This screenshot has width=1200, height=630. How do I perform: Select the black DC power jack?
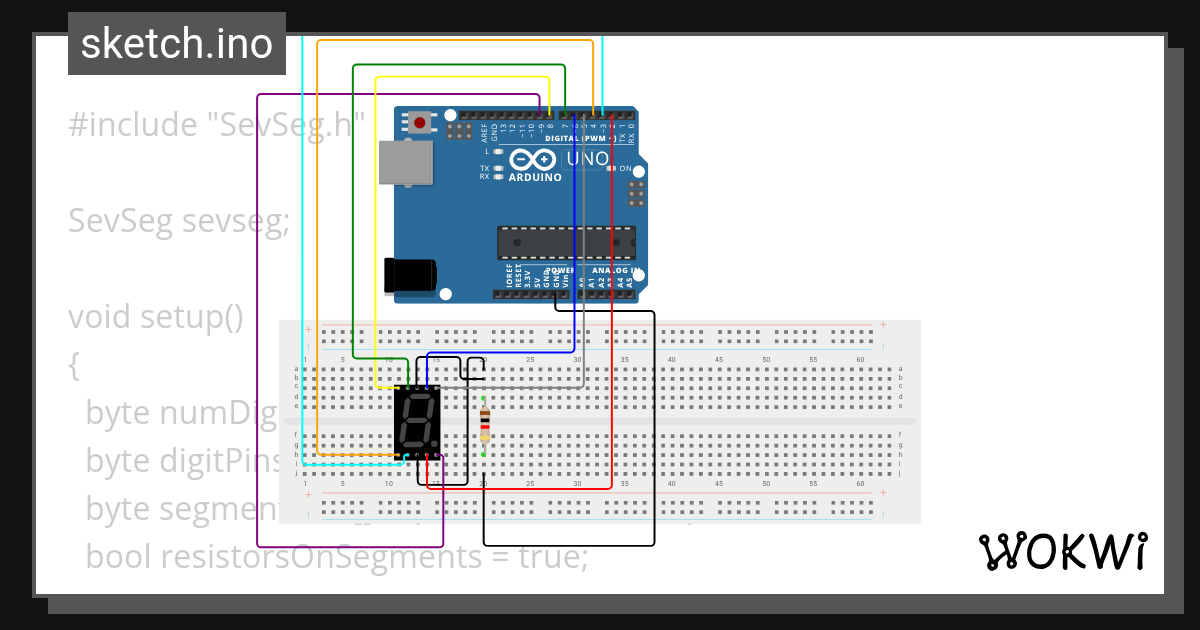[410, 275]
